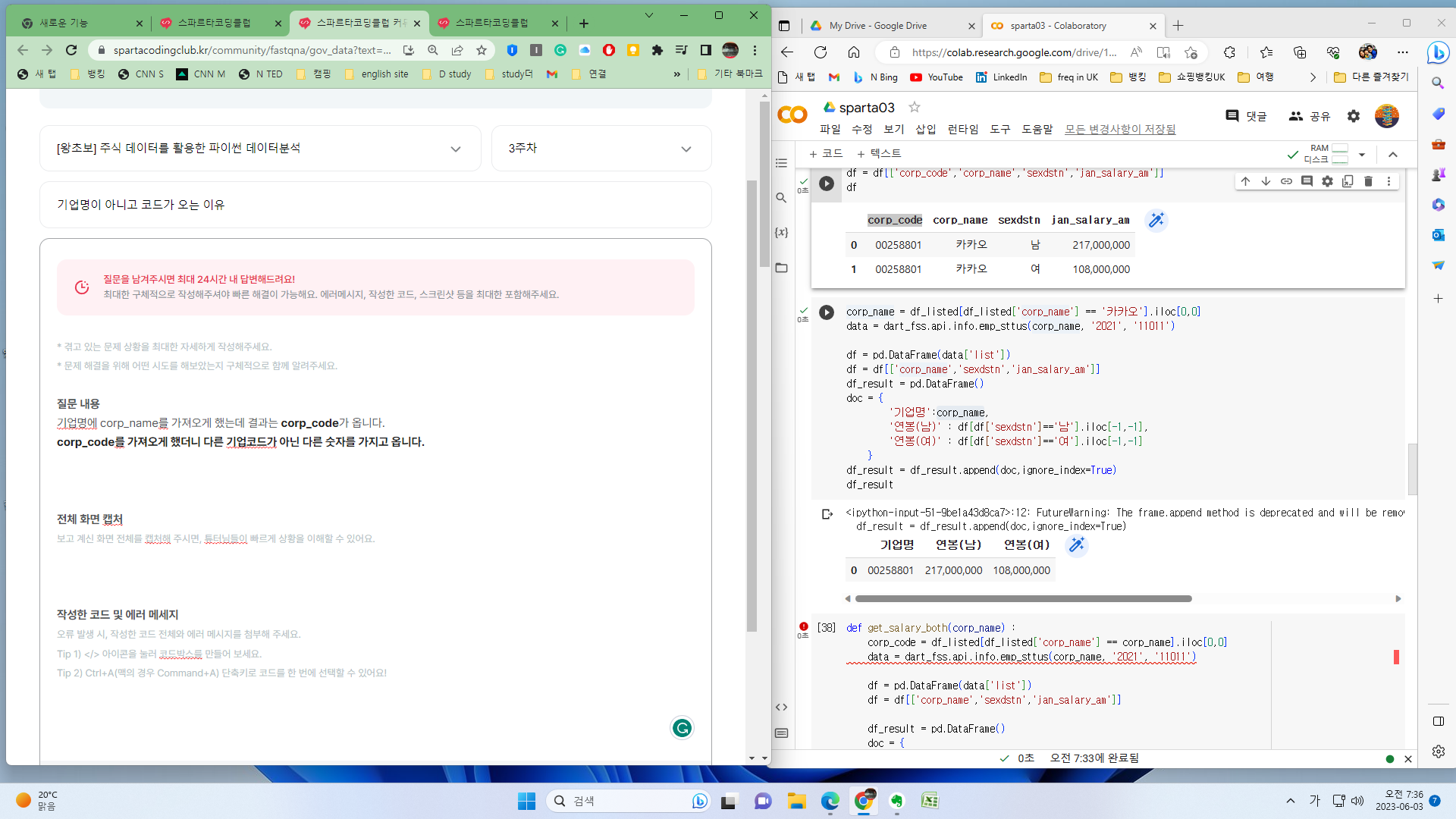The height and width of the screenshot is (819, 1456).
Task: Open the Colab 도구 menu
Action: (x=1000, y=130)
